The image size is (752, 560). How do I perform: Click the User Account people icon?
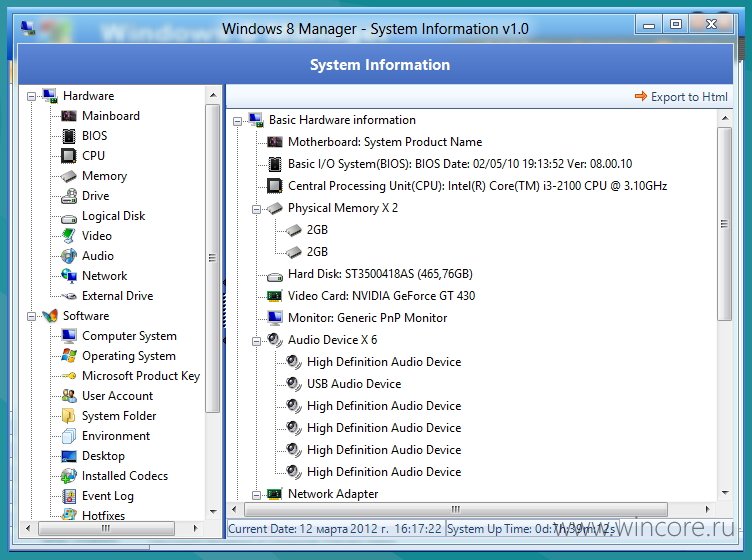click(x=69, y=396)
